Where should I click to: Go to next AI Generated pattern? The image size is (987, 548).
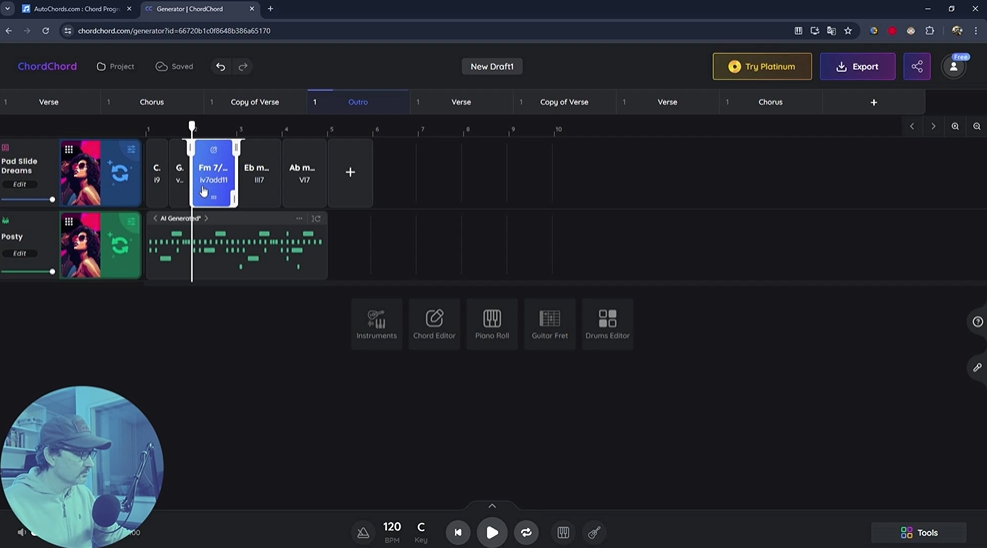(206, 218)
